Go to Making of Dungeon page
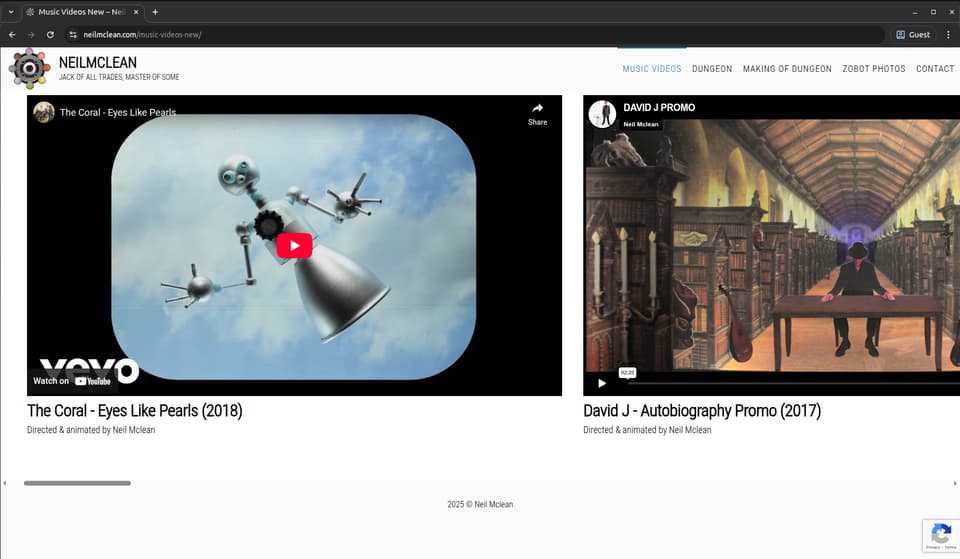The image size is (960, 559). pos(787,69)
